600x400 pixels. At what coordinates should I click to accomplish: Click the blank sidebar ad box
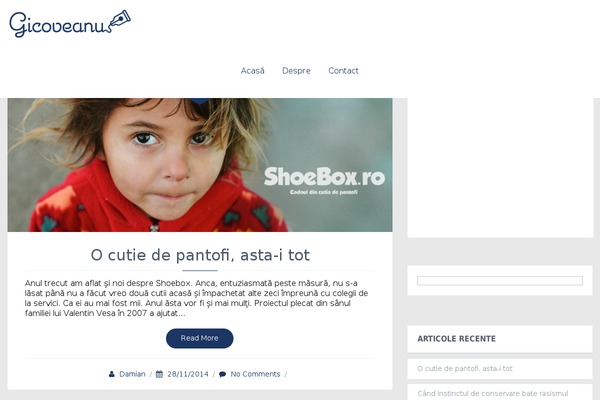click(x=501, y=168)
